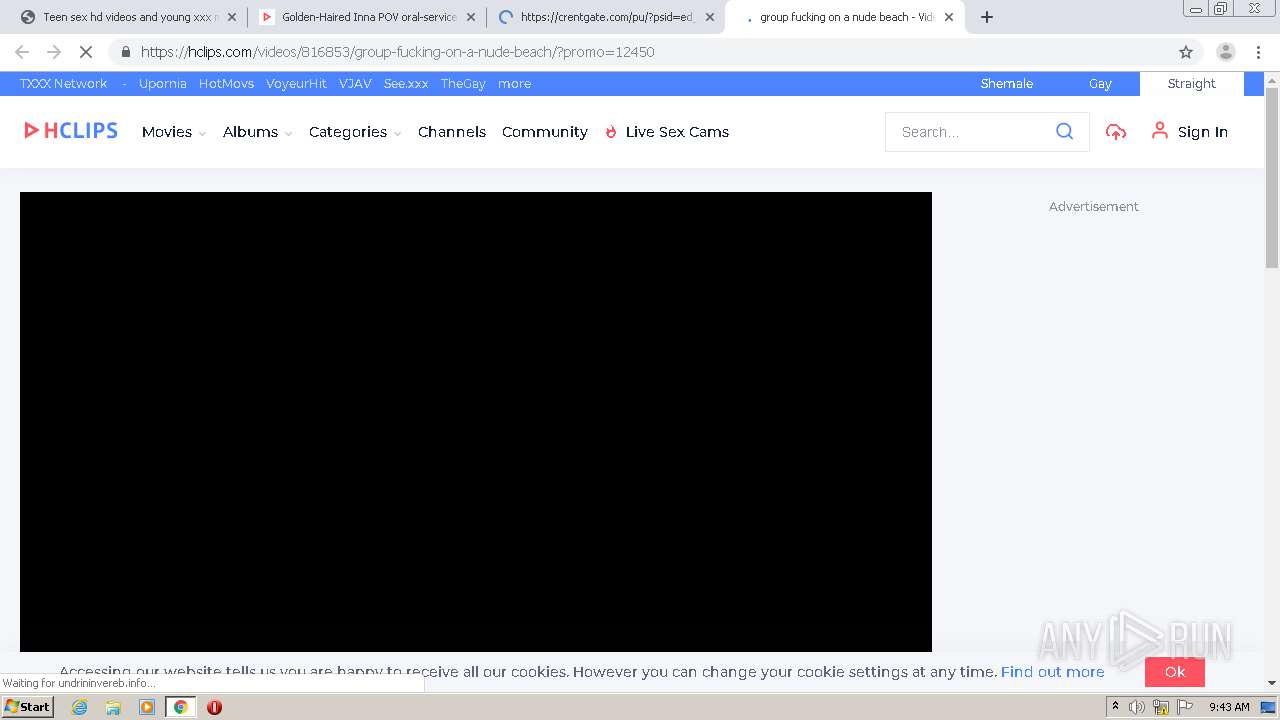Click the page vertical scrollbar thumb
Image resolution: width=1280 pixels, height=720 pixels.
(x=1272, y=178)
